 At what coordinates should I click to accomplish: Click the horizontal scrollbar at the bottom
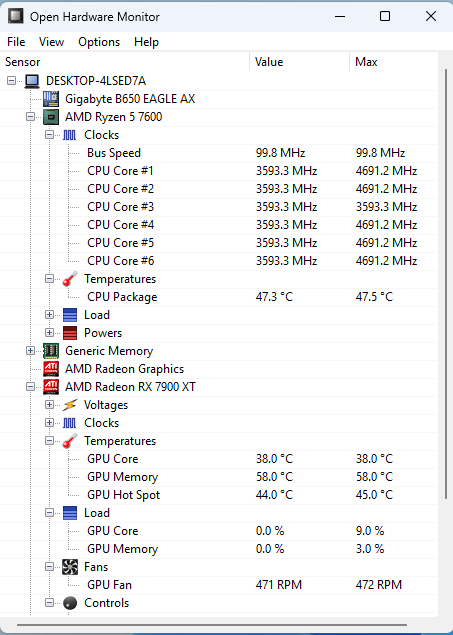212,625
